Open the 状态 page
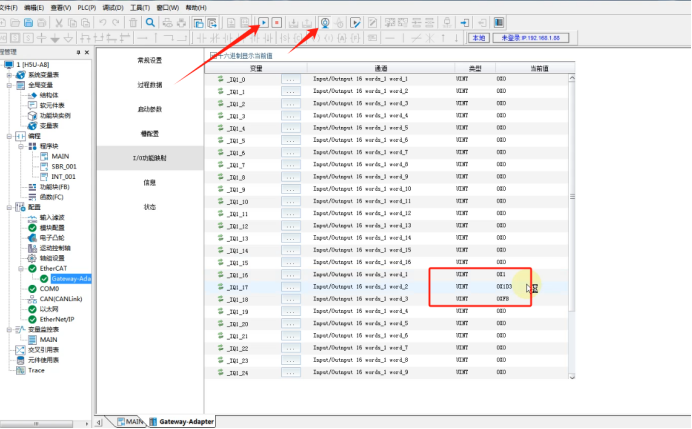The image size is (692, 429). click(x=150, y=207)
